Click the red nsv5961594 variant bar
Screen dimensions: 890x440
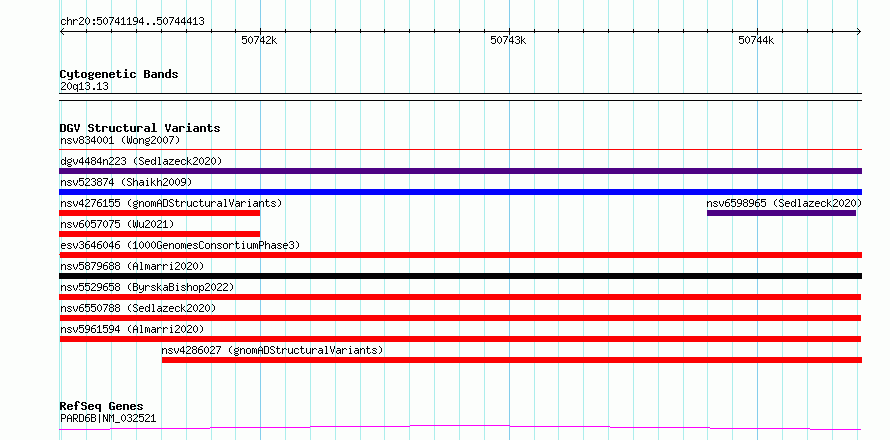point(460,339)
